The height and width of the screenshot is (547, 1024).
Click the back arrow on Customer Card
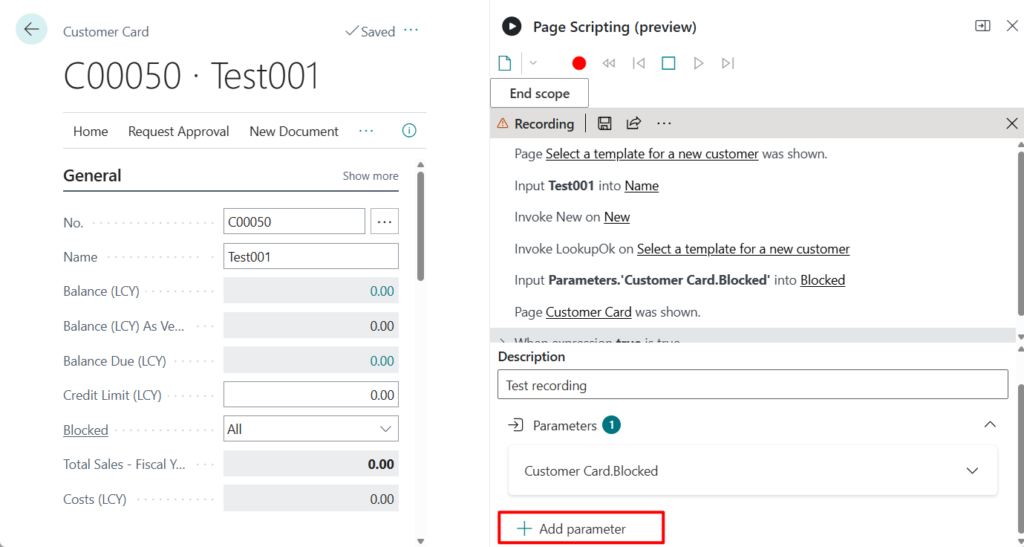click(x=31, y=30)
